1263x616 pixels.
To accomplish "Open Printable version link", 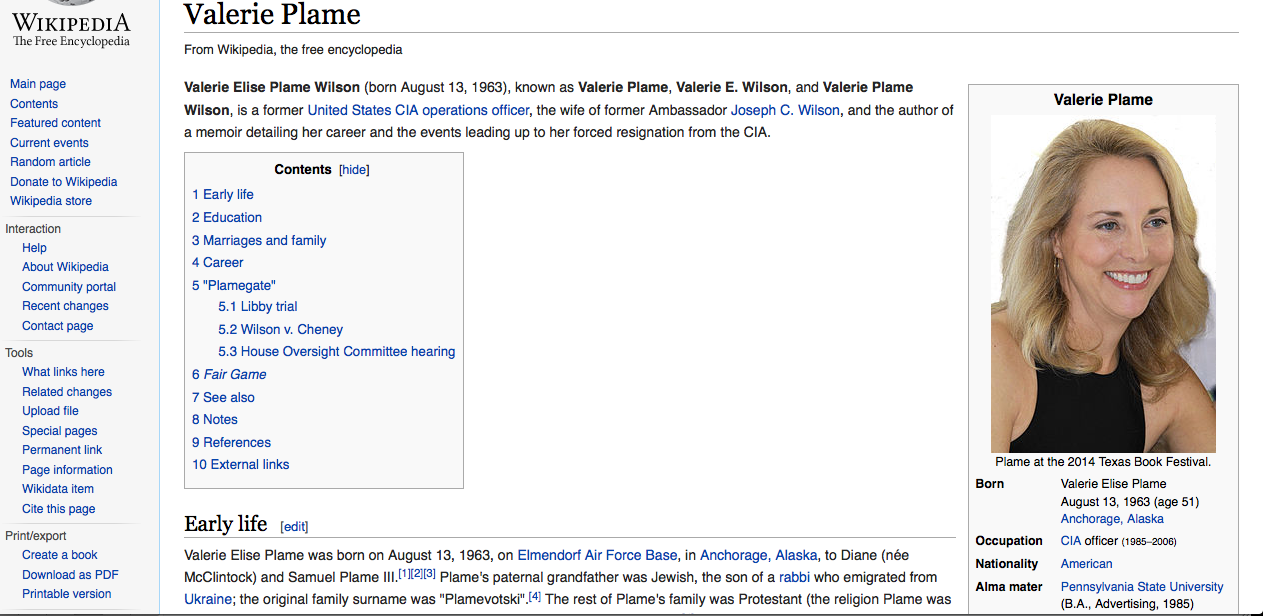I will click(67, 594).
